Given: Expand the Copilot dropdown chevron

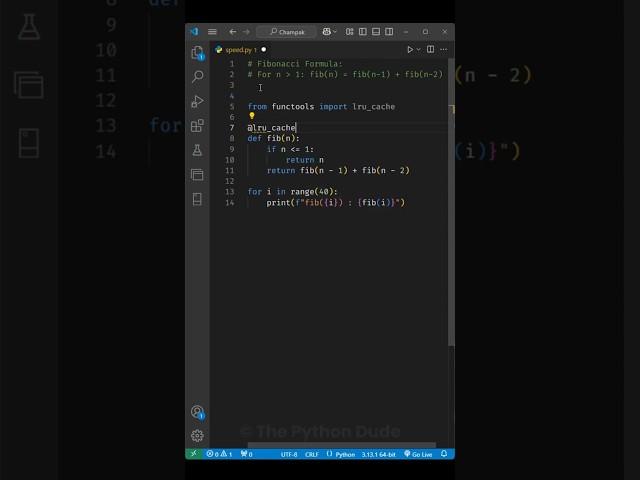Looking at the screenshot, I should (x=335, y=31).
